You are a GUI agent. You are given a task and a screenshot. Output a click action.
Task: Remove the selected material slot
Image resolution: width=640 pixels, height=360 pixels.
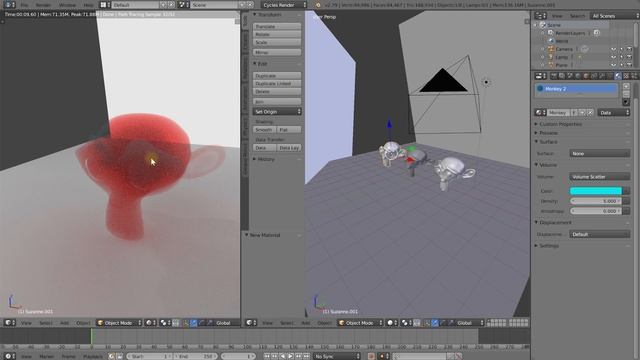point(627,93)
